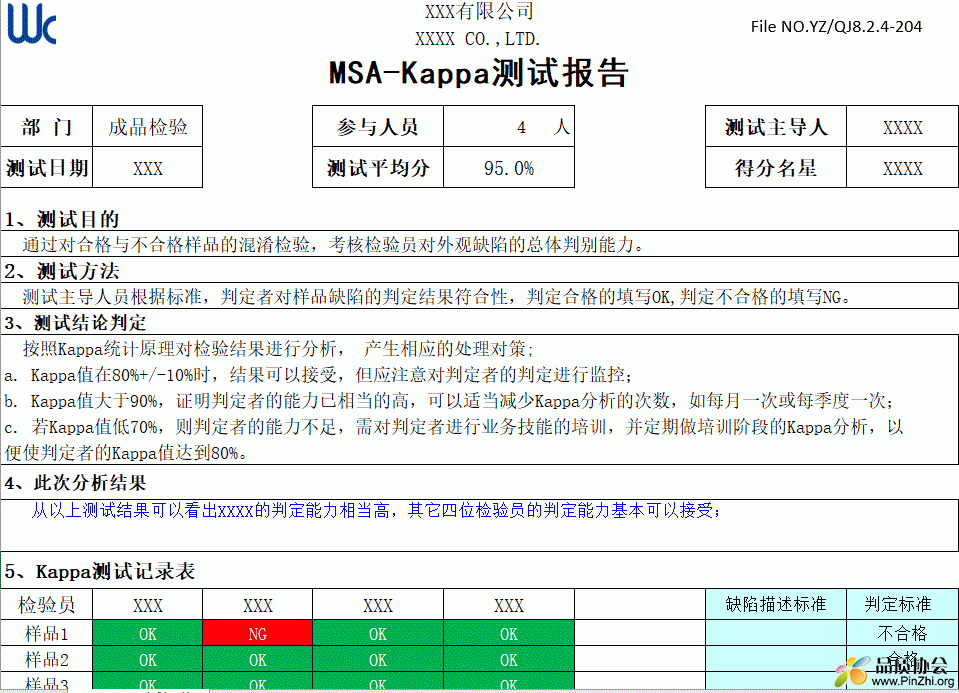959x693 pixels.
Task: Click the '1、测试目的' section heading
Action: [62, 219]
